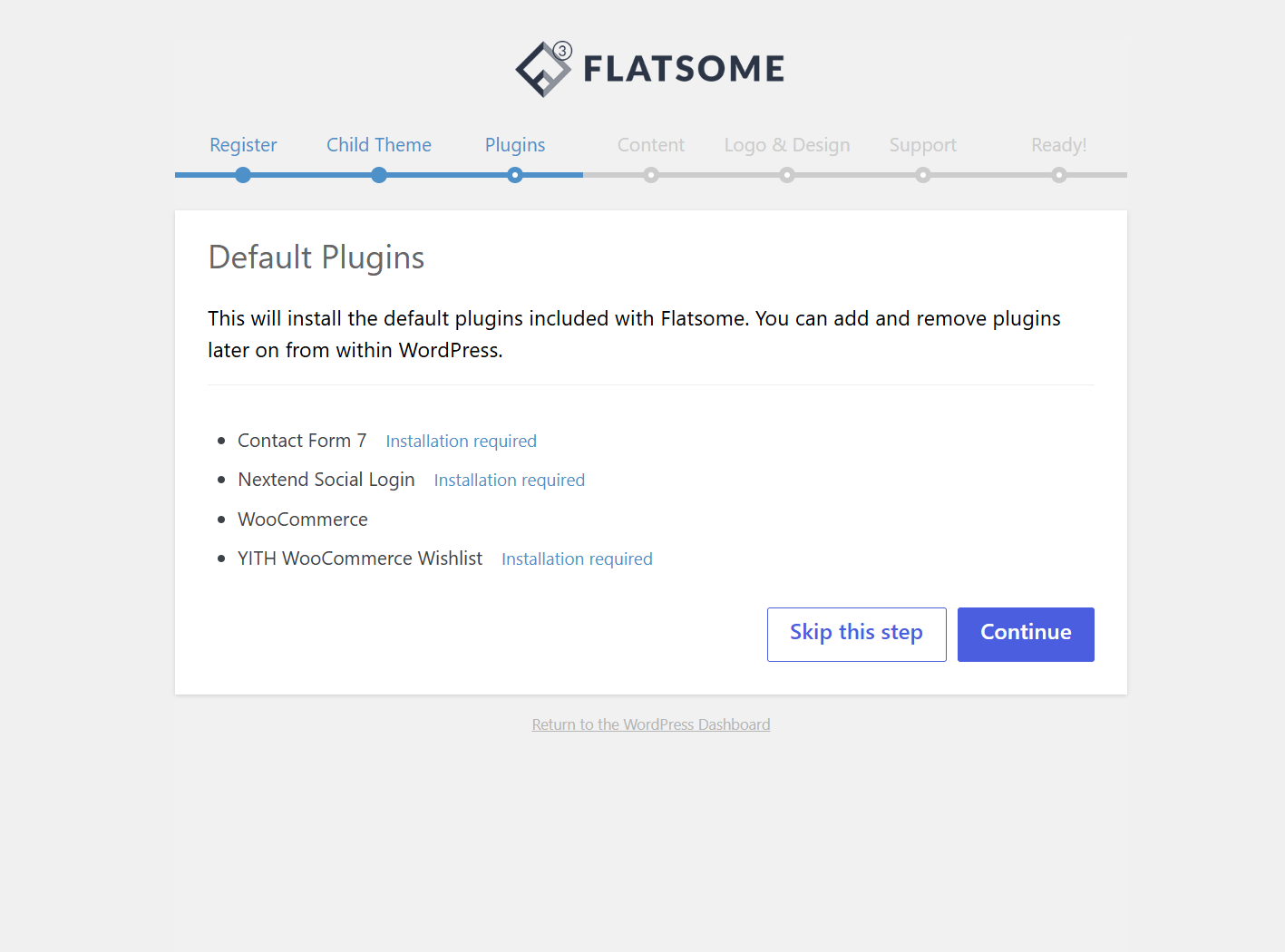This screenshot has height=952, width=1285.
Task: Select the Plugins step label
Action: (515, 145)
